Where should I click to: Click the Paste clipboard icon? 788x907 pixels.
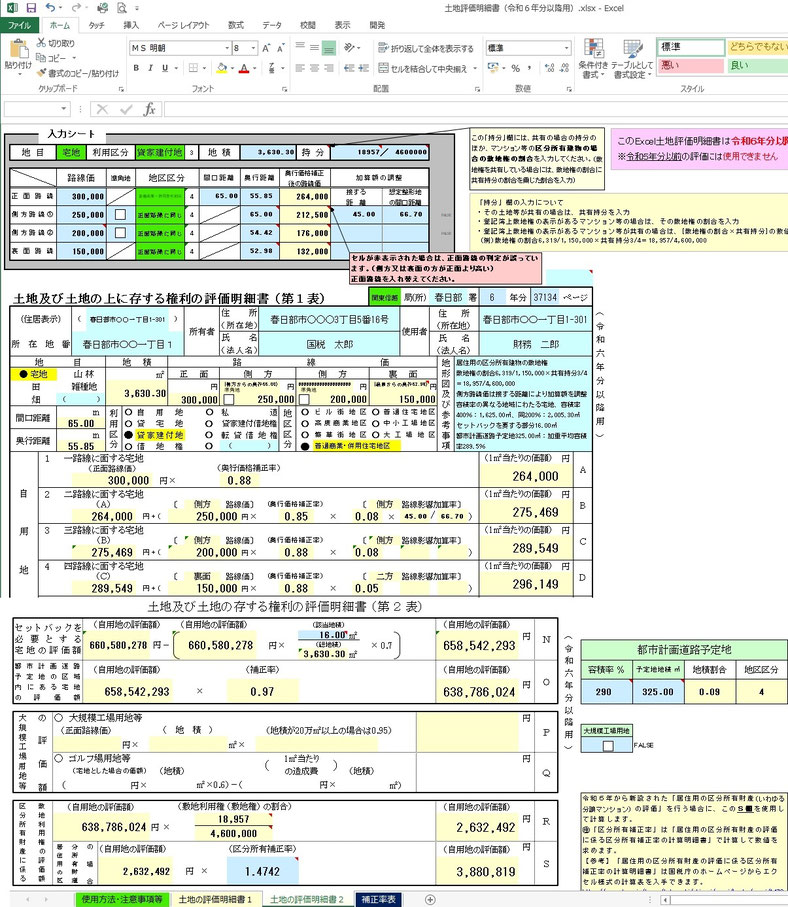(x=18, y=49)
